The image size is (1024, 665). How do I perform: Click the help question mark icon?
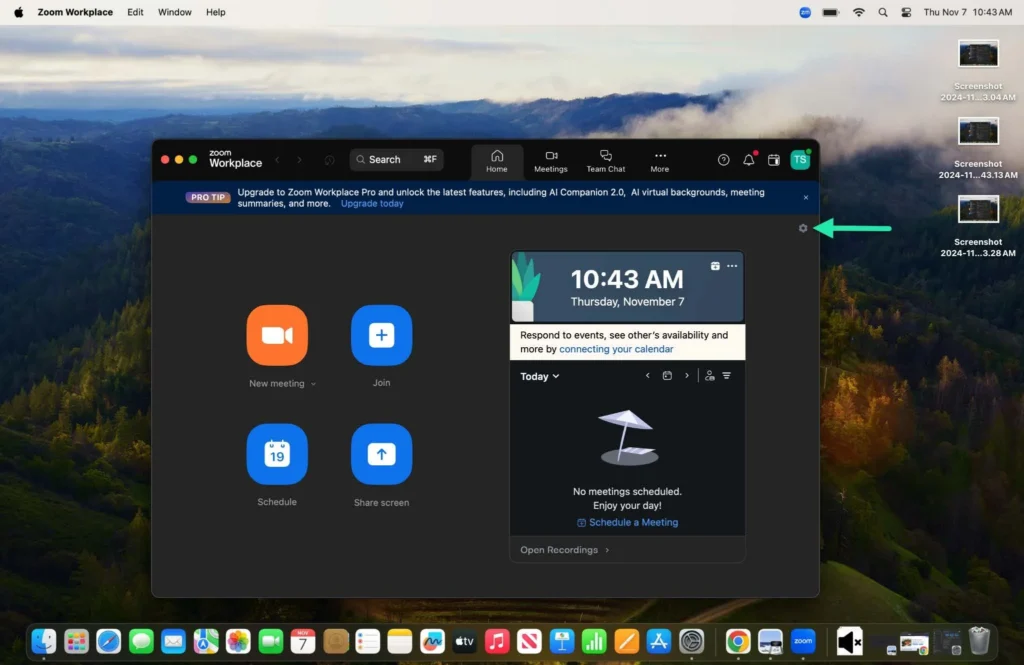(724, 160)
